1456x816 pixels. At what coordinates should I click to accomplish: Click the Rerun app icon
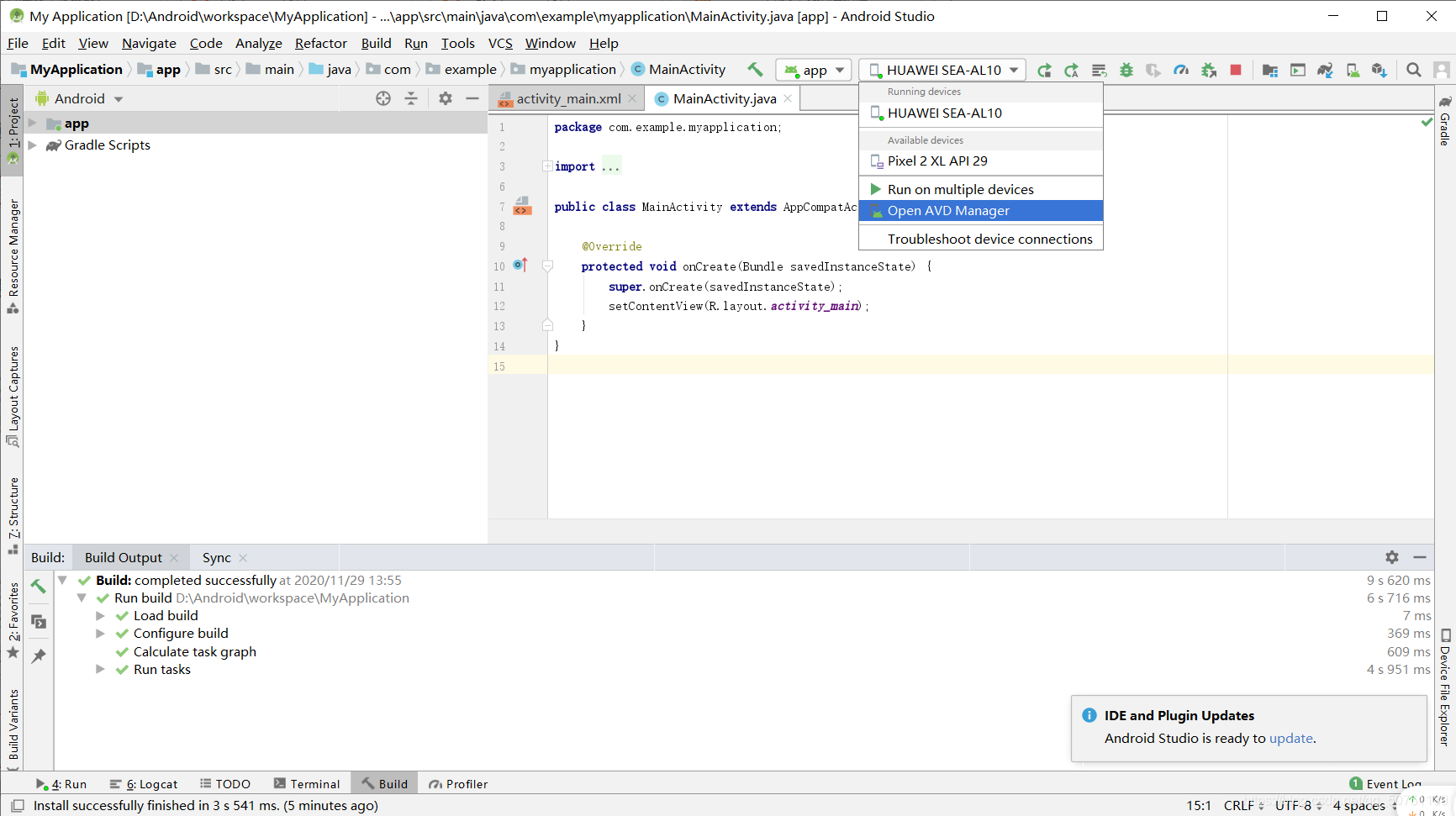[1044, 71]
